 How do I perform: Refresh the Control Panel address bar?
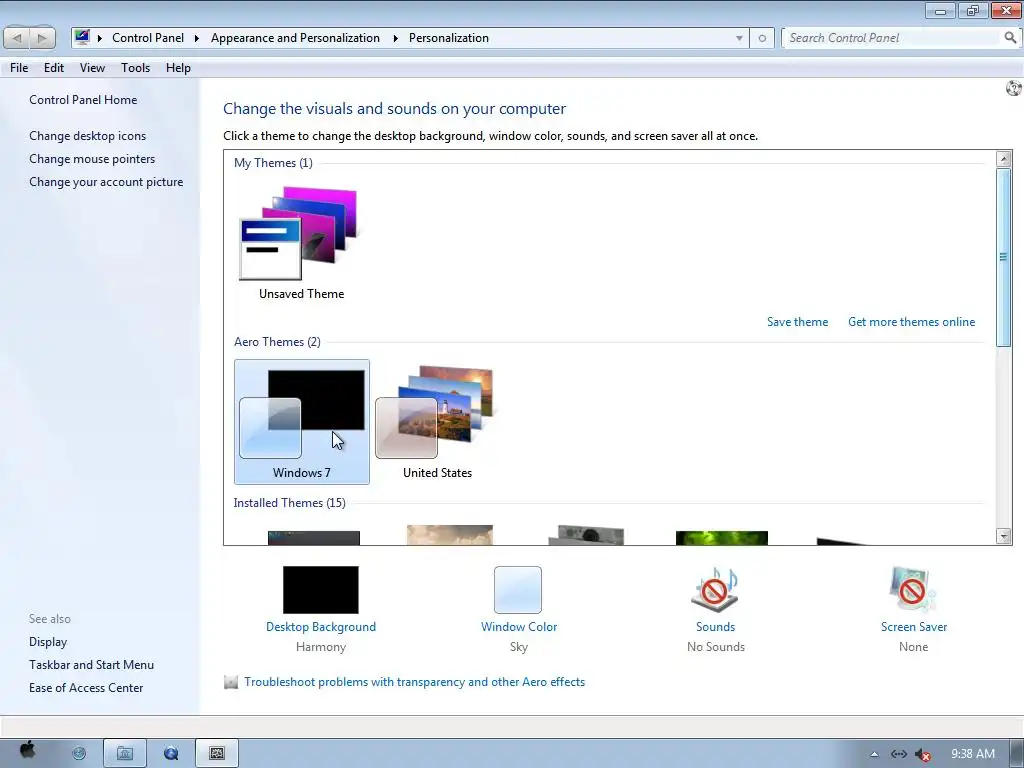(762, 38)
